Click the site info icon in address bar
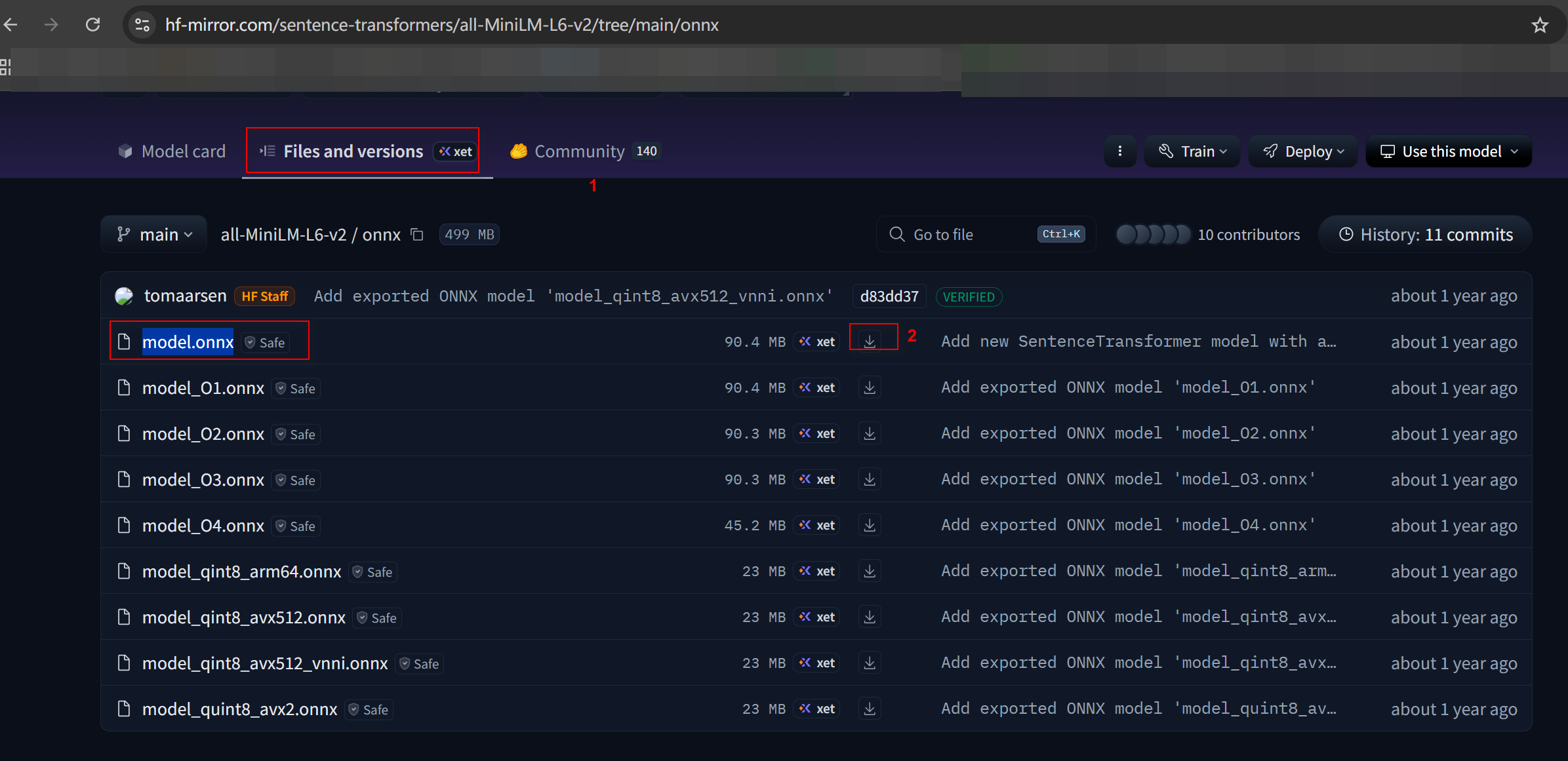The height and width of the screenshot is (761, 1568). [x=142, y=25]
